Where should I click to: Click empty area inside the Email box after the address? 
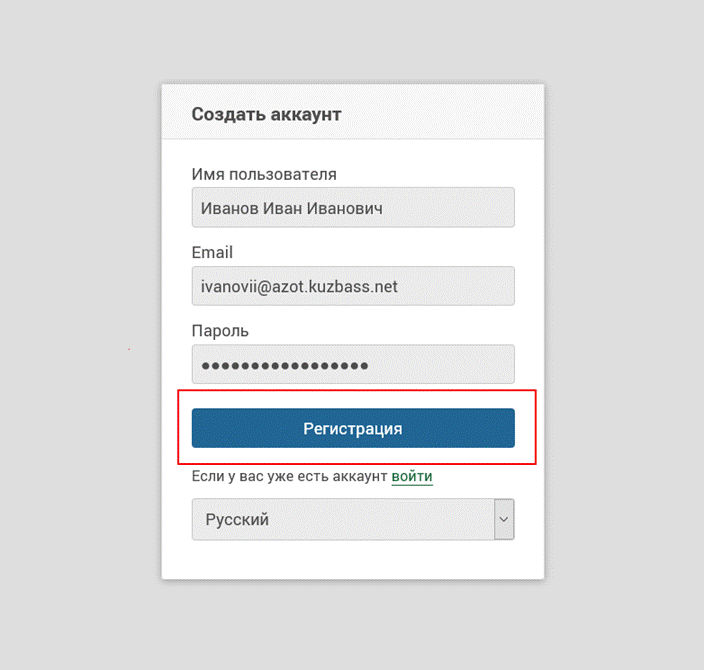pyautogui.click(x=456, y=286)
